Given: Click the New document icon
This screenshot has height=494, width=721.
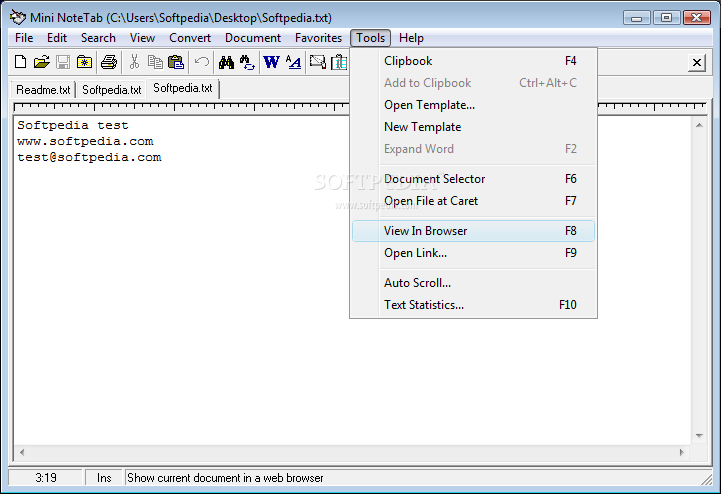Looking at the screenshot, I should coord(20,62).
